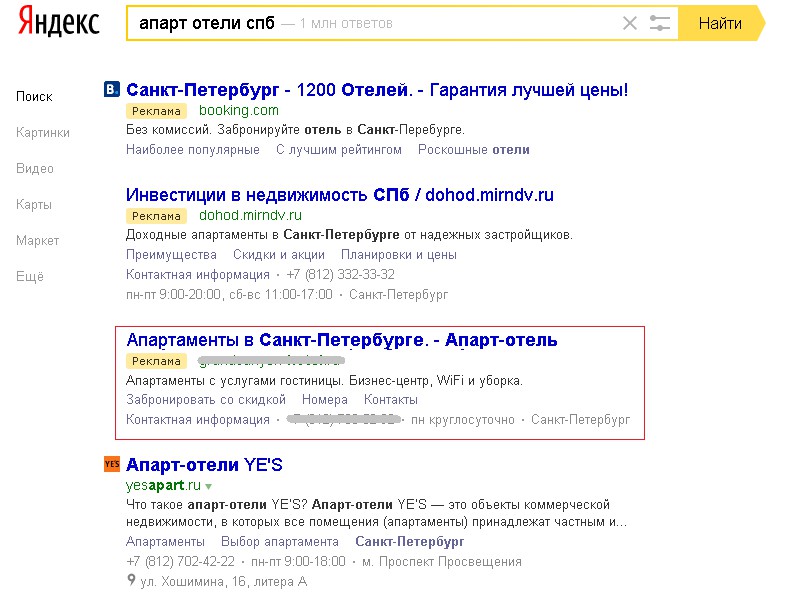Image resolution: width=789 pixels, height=594 pixels.
Task: Open Выбор апартамента sitelink
Action: 280,542
